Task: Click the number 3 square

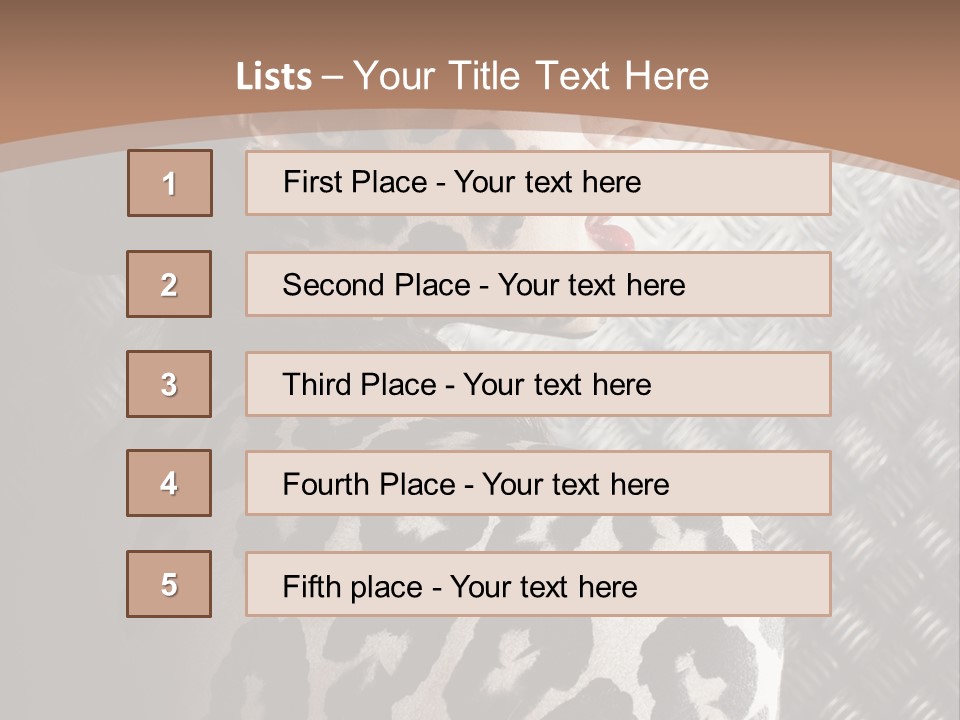Action: click(169, 384)
